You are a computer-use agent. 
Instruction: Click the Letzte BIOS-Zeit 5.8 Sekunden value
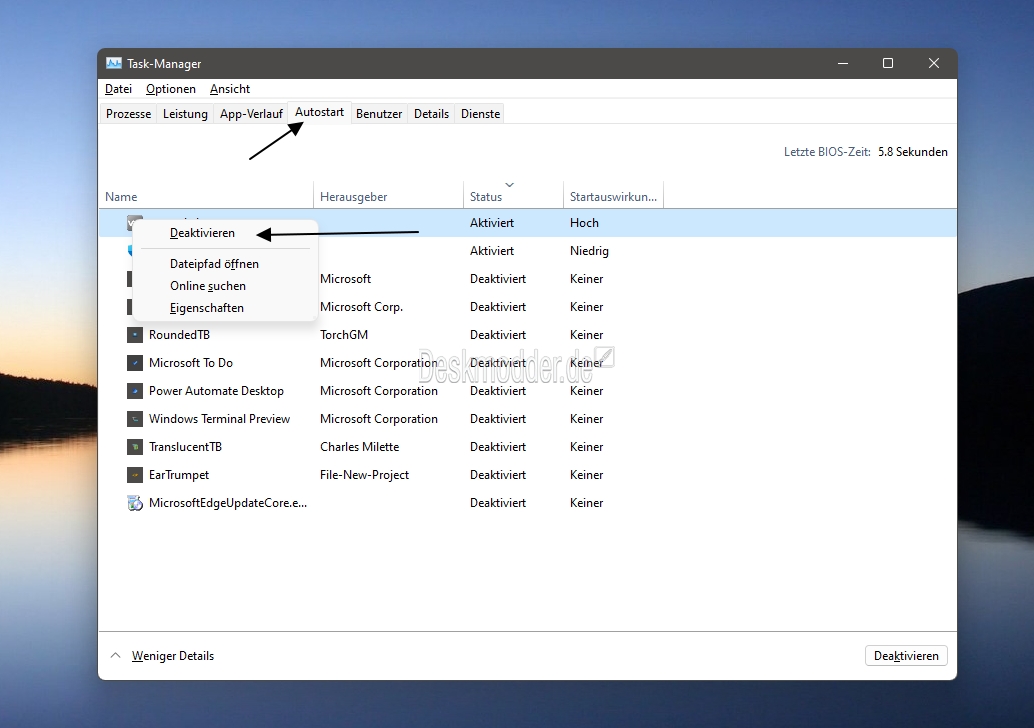913,152
